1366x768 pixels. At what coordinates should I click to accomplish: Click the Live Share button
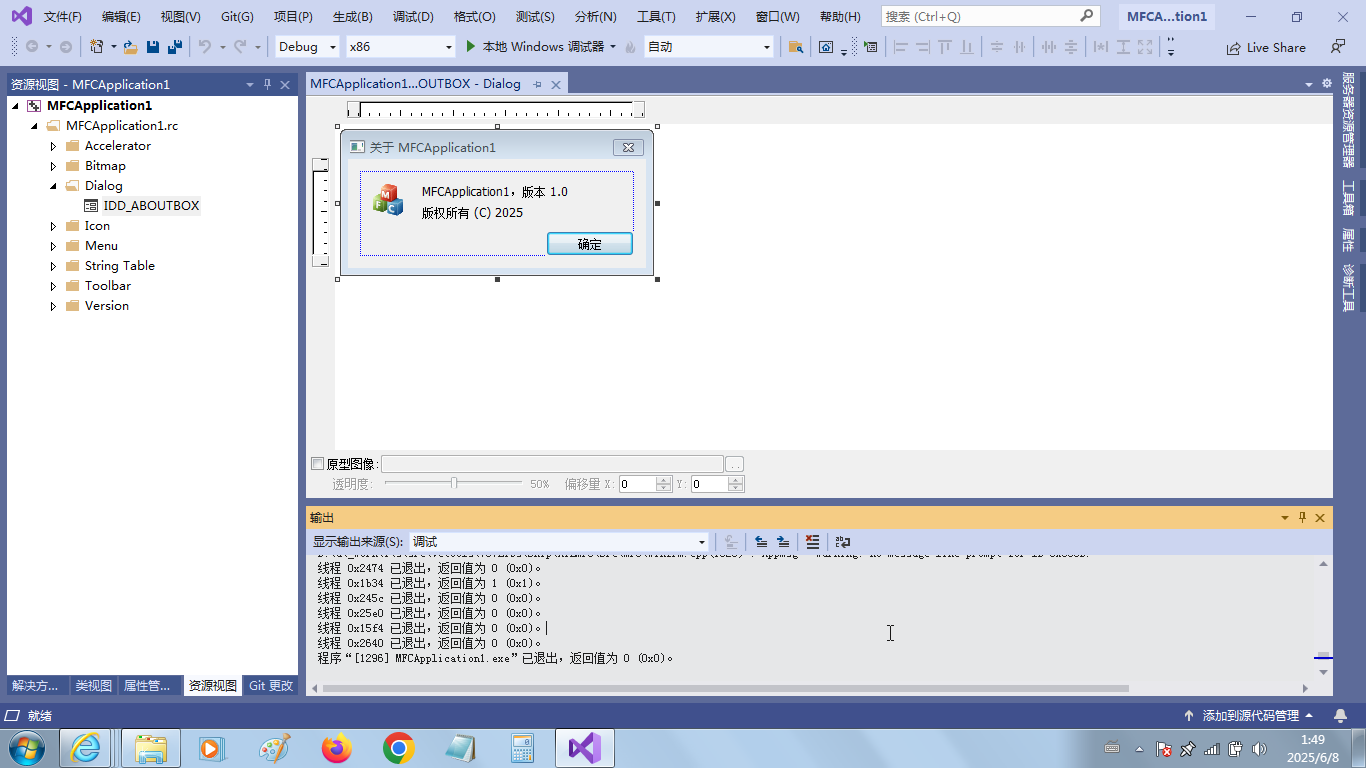pos(1266,47)
